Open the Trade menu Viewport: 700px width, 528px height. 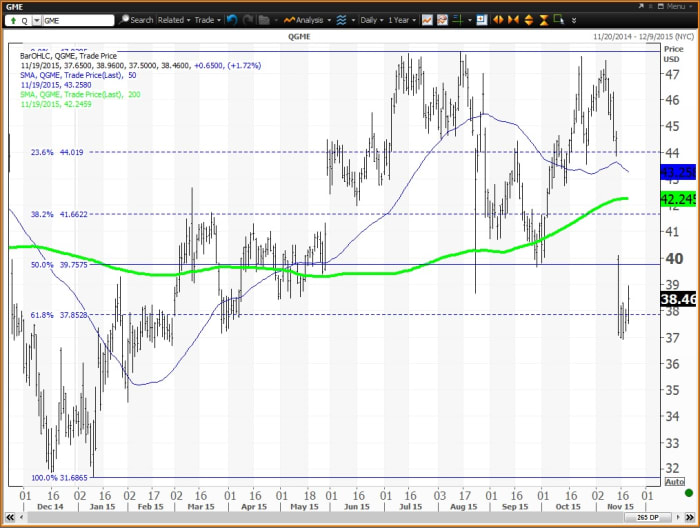pyautogui.click(x=206, y=20)
